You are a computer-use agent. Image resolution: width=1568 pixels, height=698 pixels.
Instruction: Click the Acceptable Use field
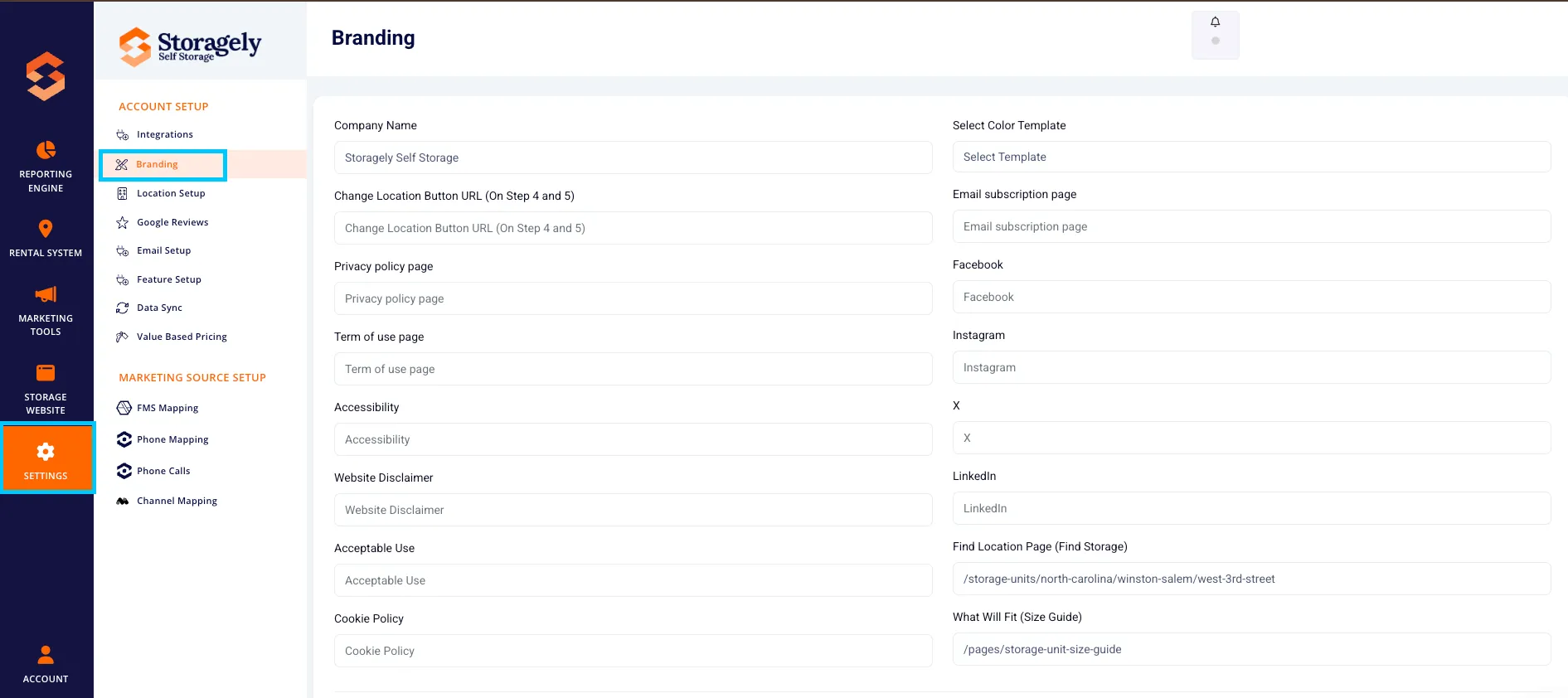pyautogui.click(x=633, y=580)
